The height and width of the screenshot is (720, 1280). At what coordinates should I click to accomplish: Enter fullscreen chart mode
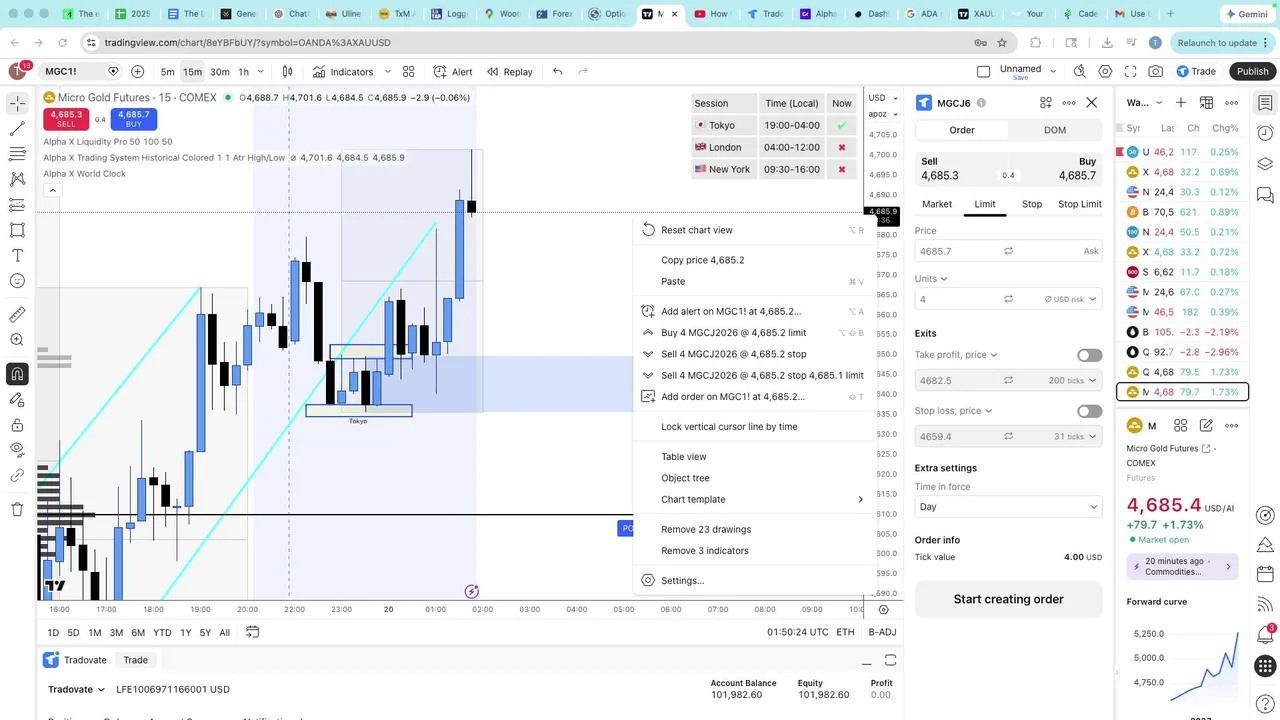point(1131,72)
